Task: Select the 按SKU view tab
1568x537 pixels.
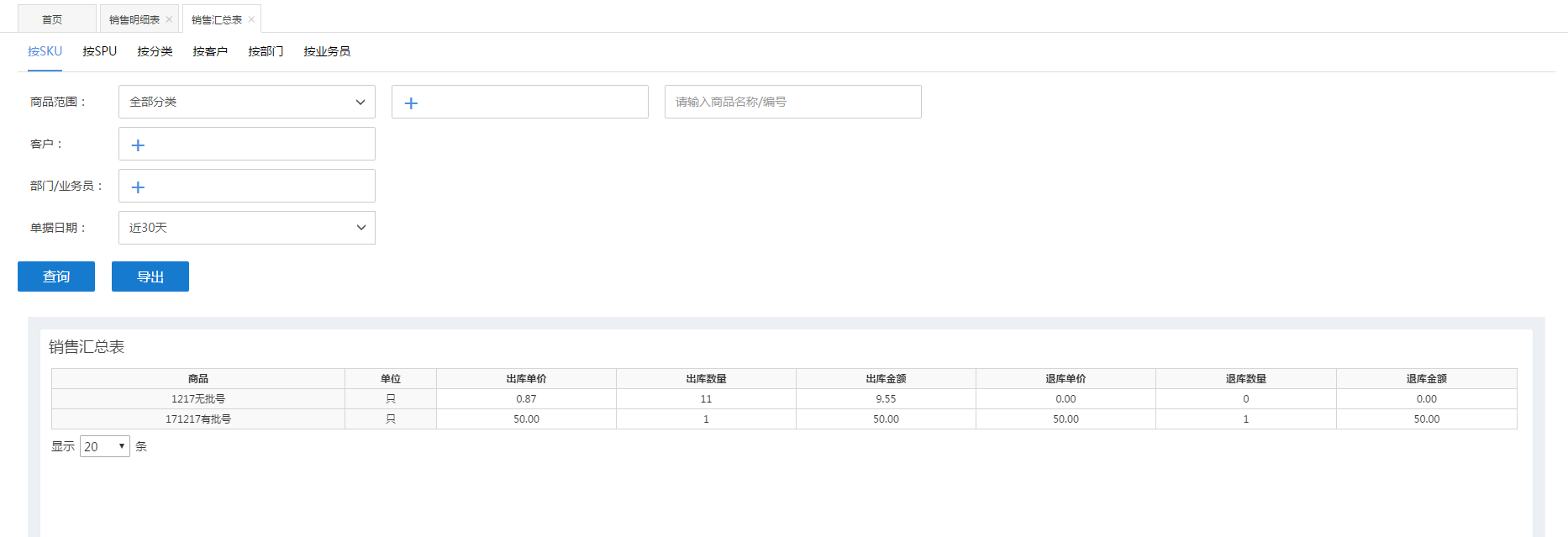Action: (45, 51)
